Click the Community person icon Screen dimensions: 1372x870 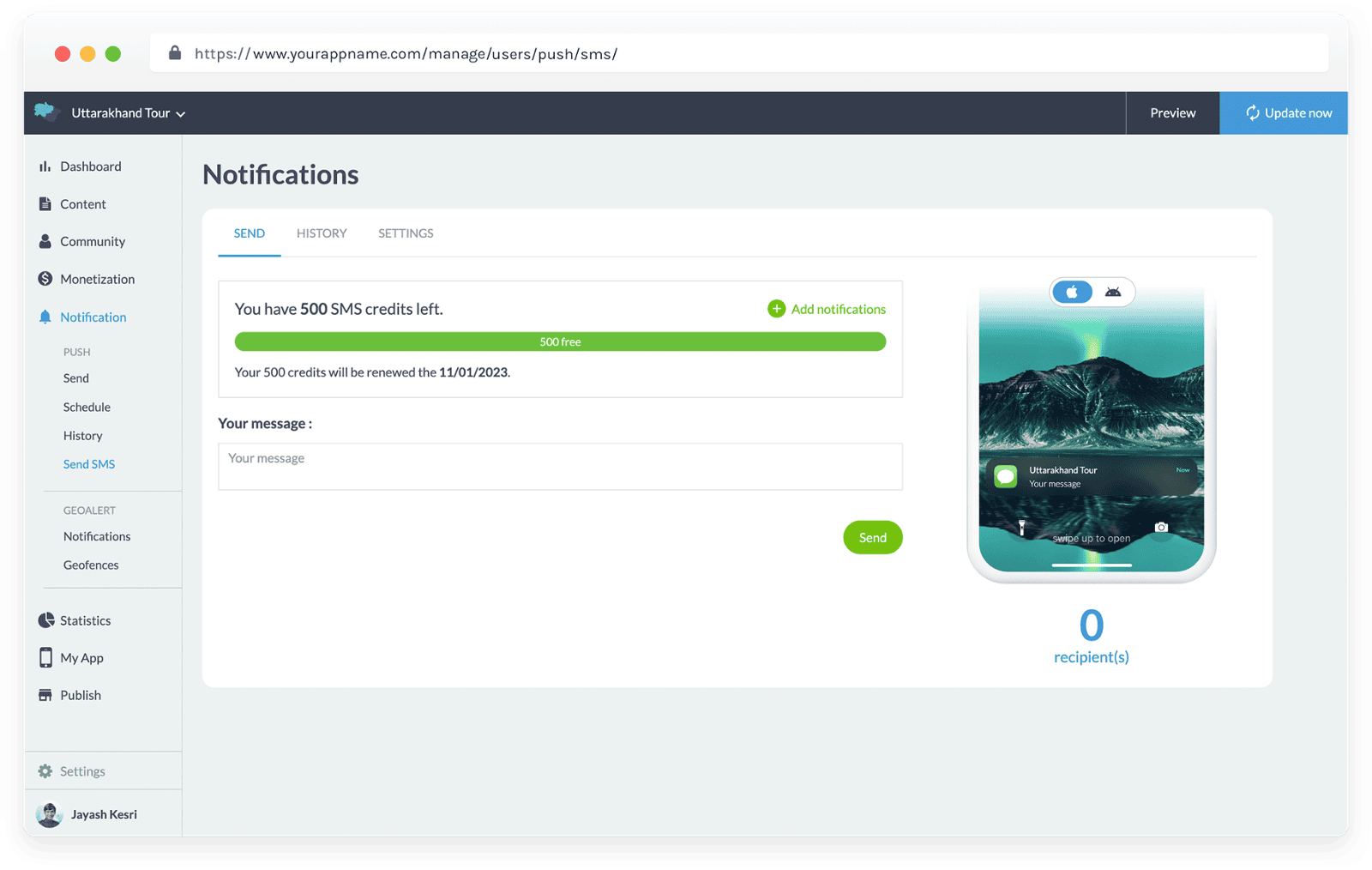click(x=45, y=242)
